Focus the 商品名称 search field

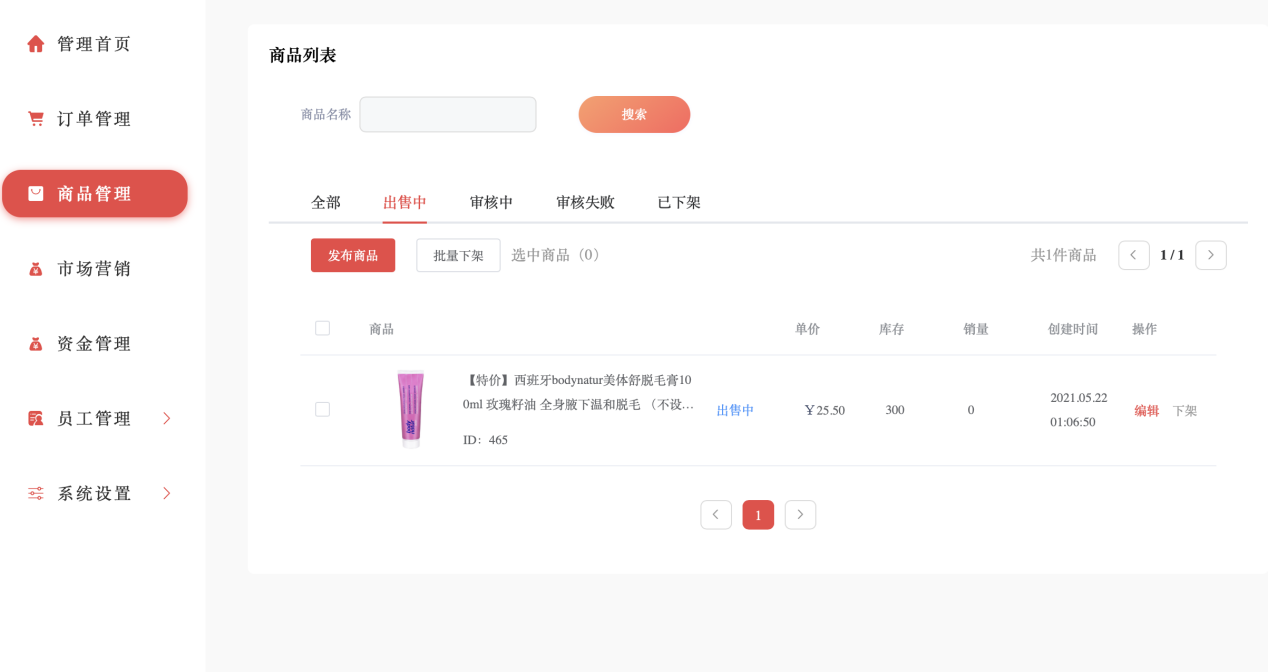coord(448,114)
